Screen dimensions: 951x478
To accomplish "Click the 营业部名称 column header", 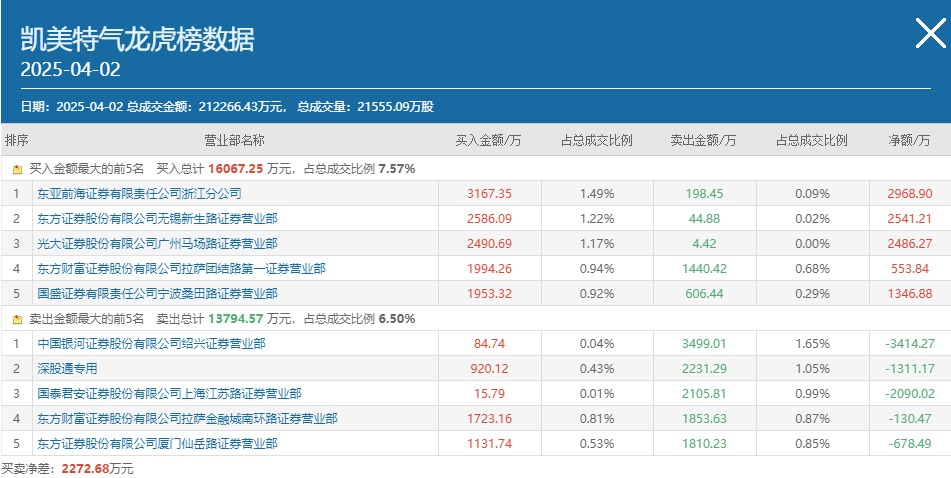I will [234, 140].
